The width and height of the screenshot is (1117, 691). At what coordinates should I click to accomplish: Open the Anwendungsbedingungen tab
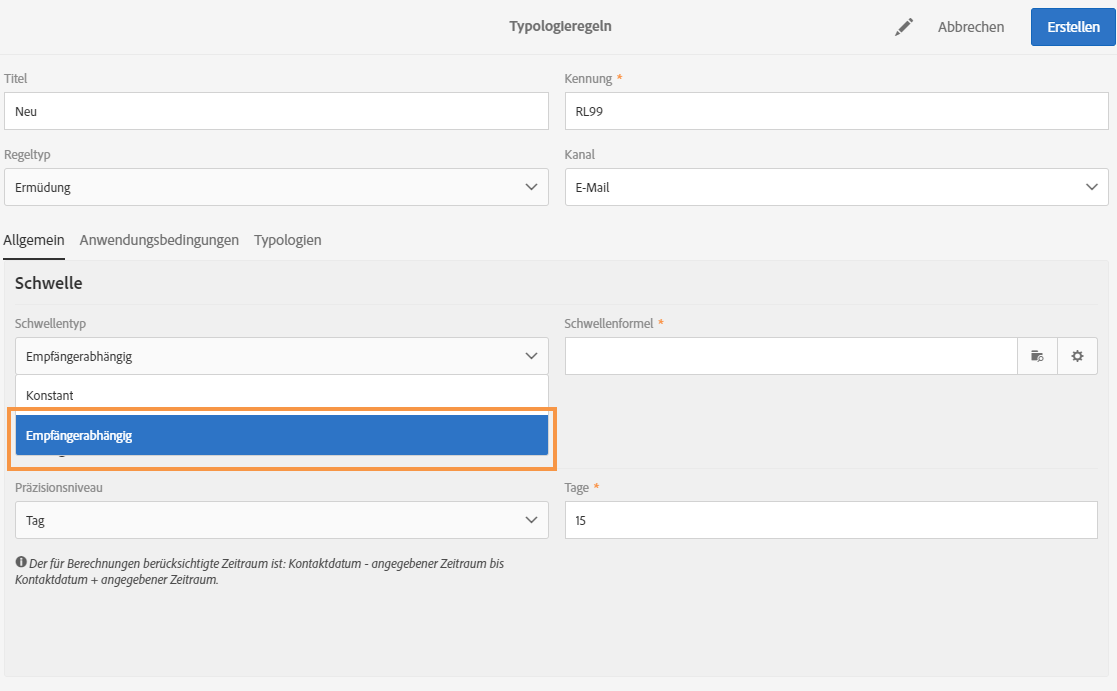[x=159, y=240]
